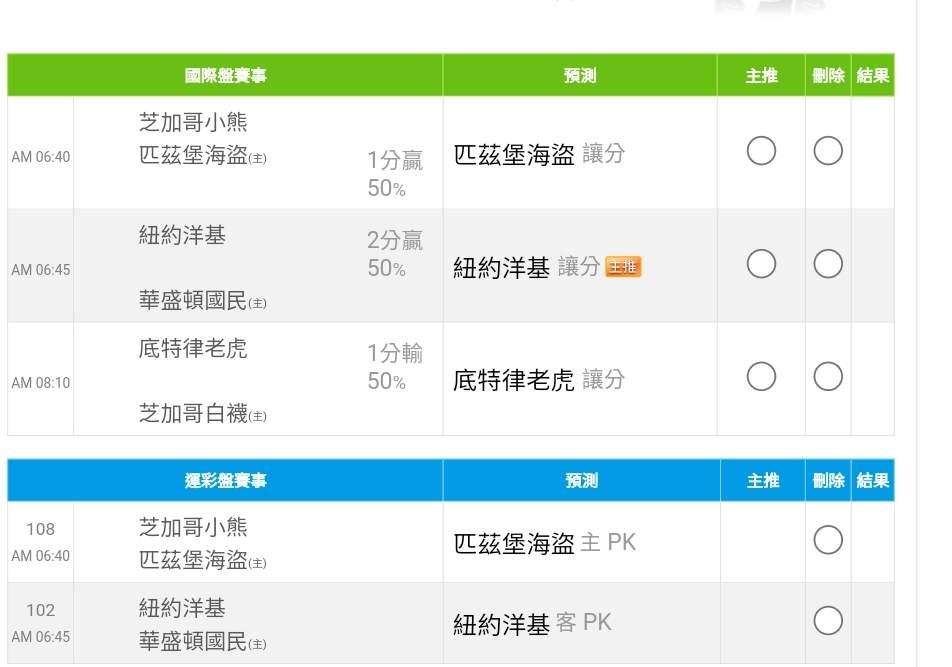Click the 芝加哥白襪 home team name
The image size is (952, 667).
193,413
